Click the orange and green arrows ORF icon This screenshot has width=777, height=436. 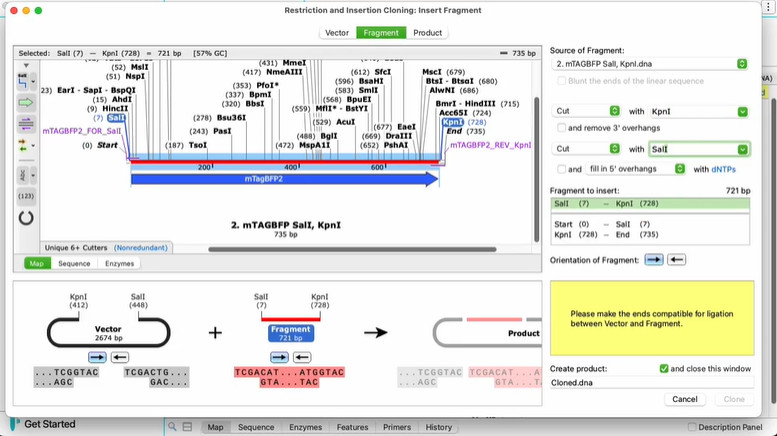point(23,145)
